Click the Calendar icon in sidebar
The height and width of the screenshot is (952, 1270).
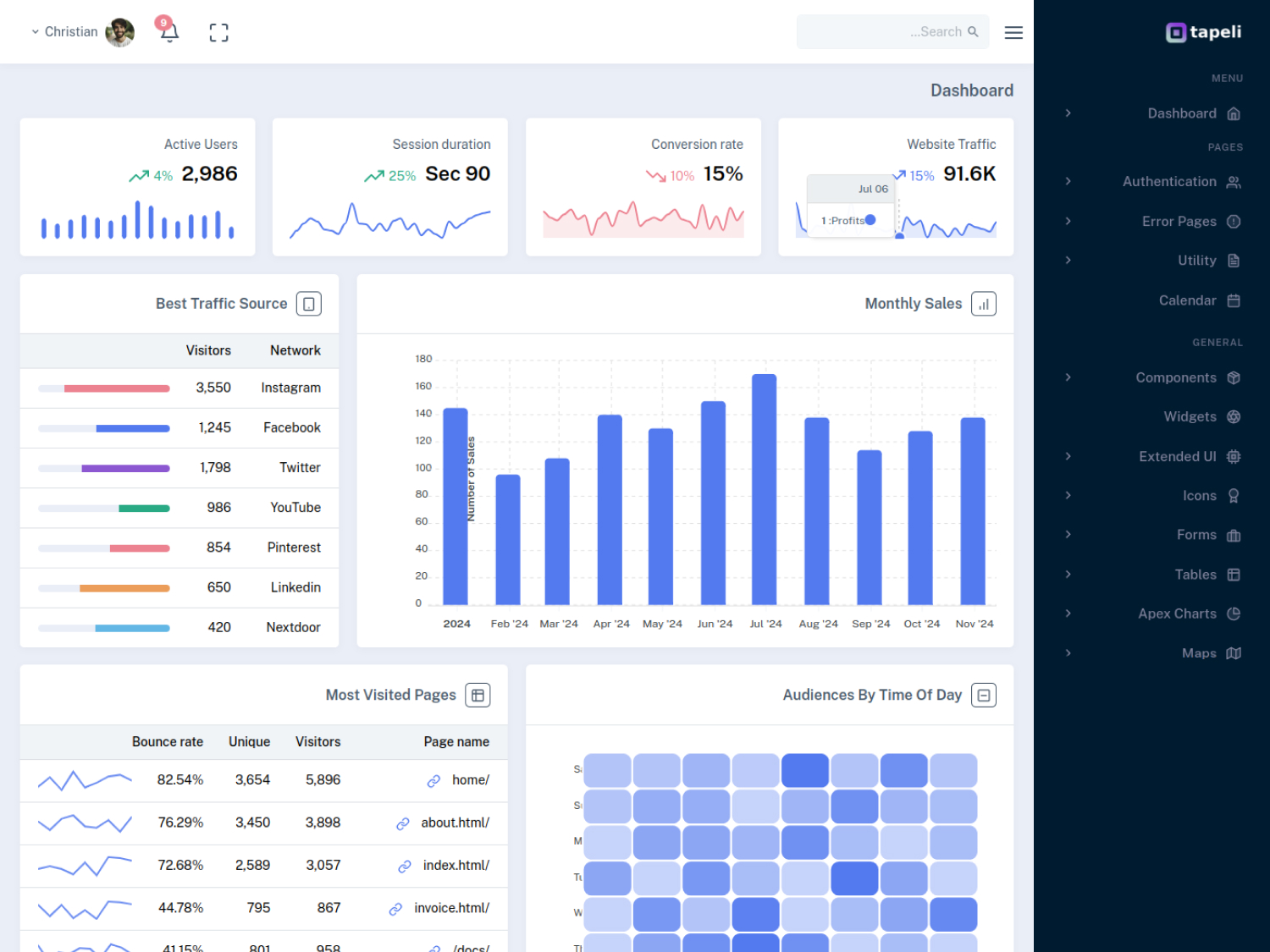click(1234, 300)
